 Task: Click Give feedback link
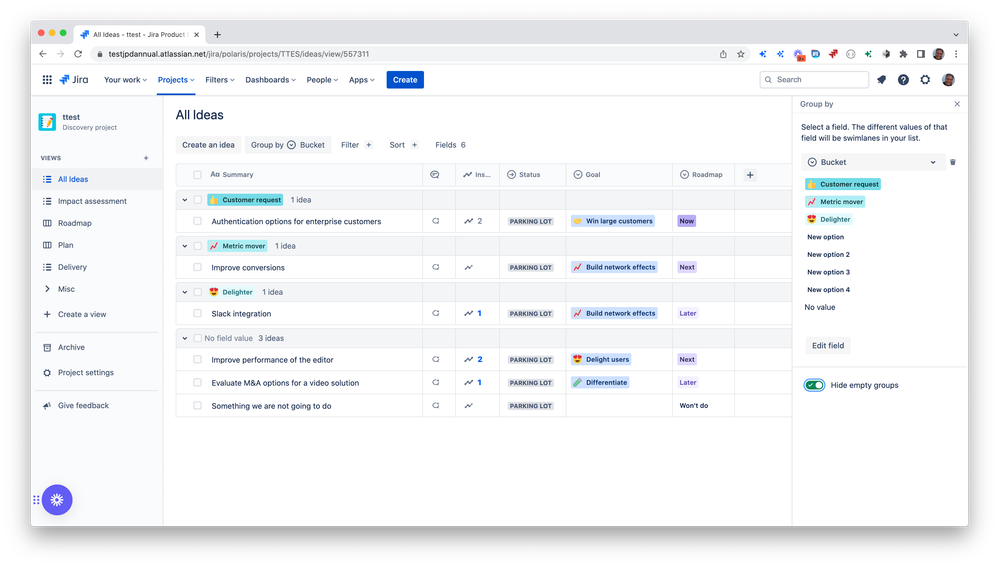(83, 406)
